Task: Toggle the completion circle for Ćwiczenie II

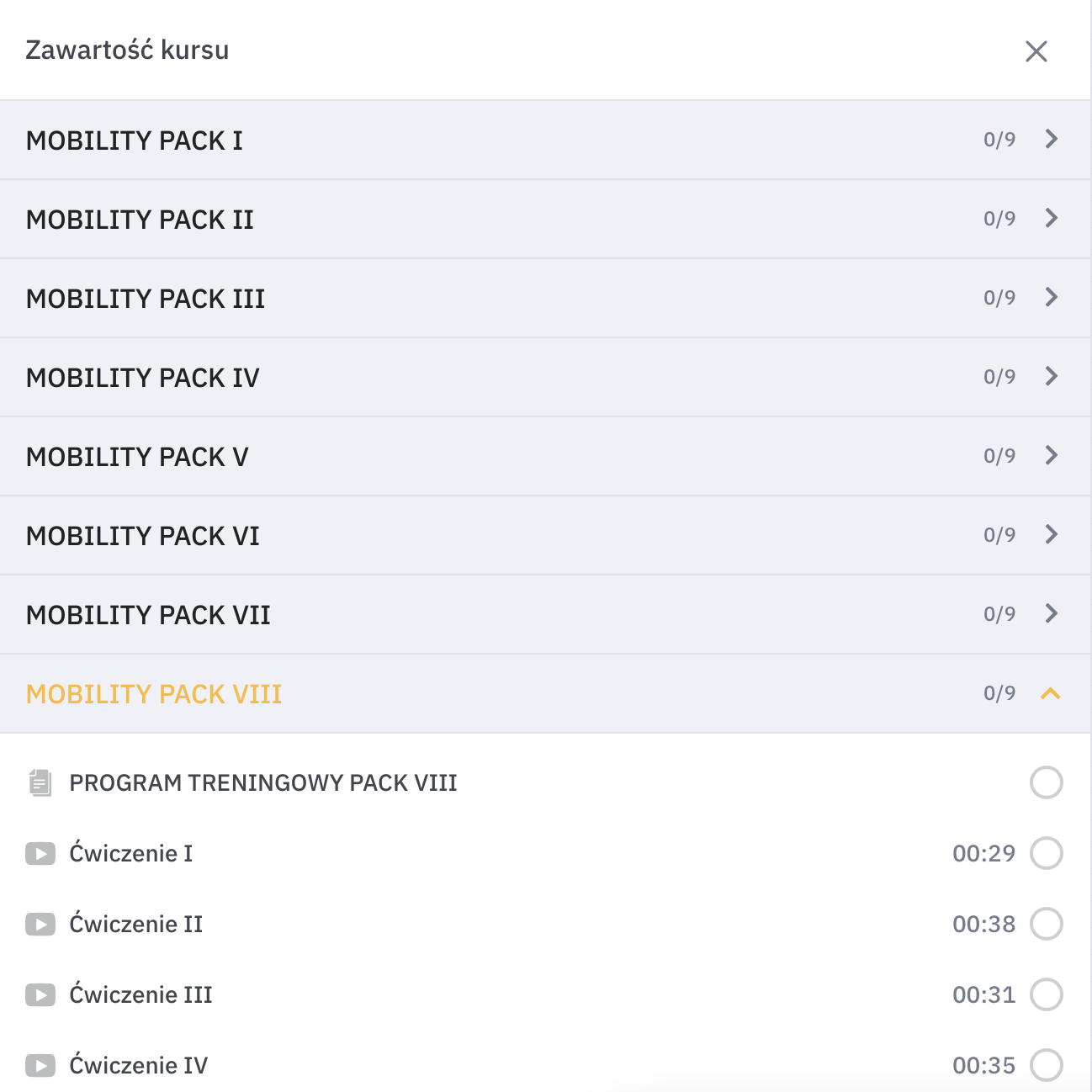Action: (x=1046, y=924)
